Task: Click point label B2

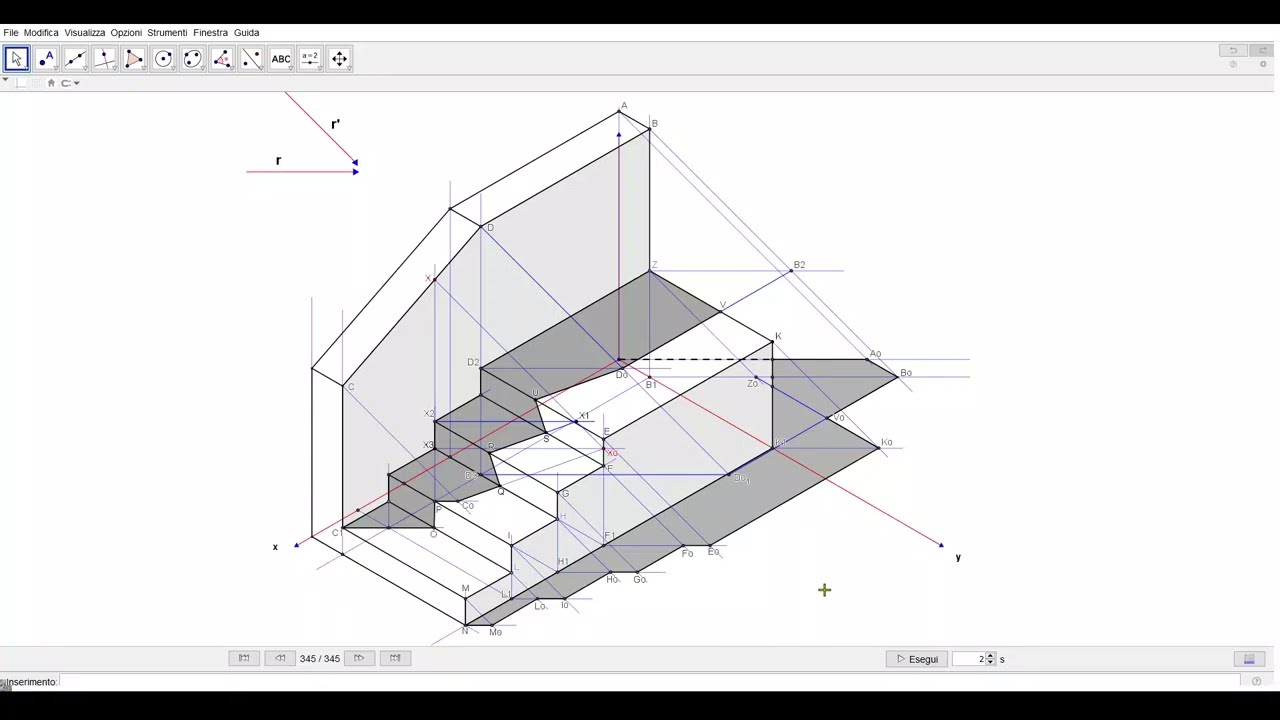Action: 799,265
